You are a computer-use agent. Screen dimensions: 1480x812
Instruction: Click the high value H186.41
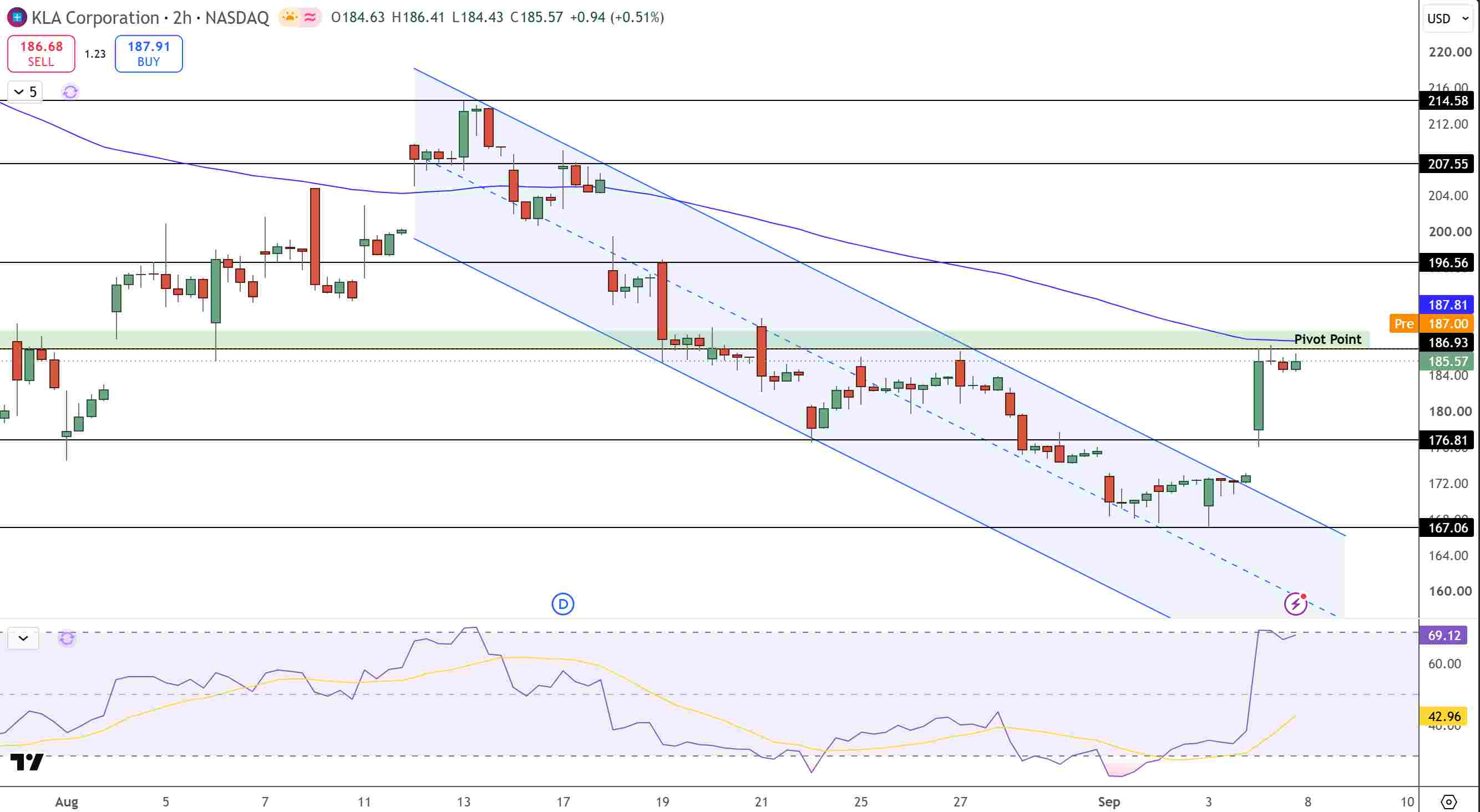(x=418, y=18)
